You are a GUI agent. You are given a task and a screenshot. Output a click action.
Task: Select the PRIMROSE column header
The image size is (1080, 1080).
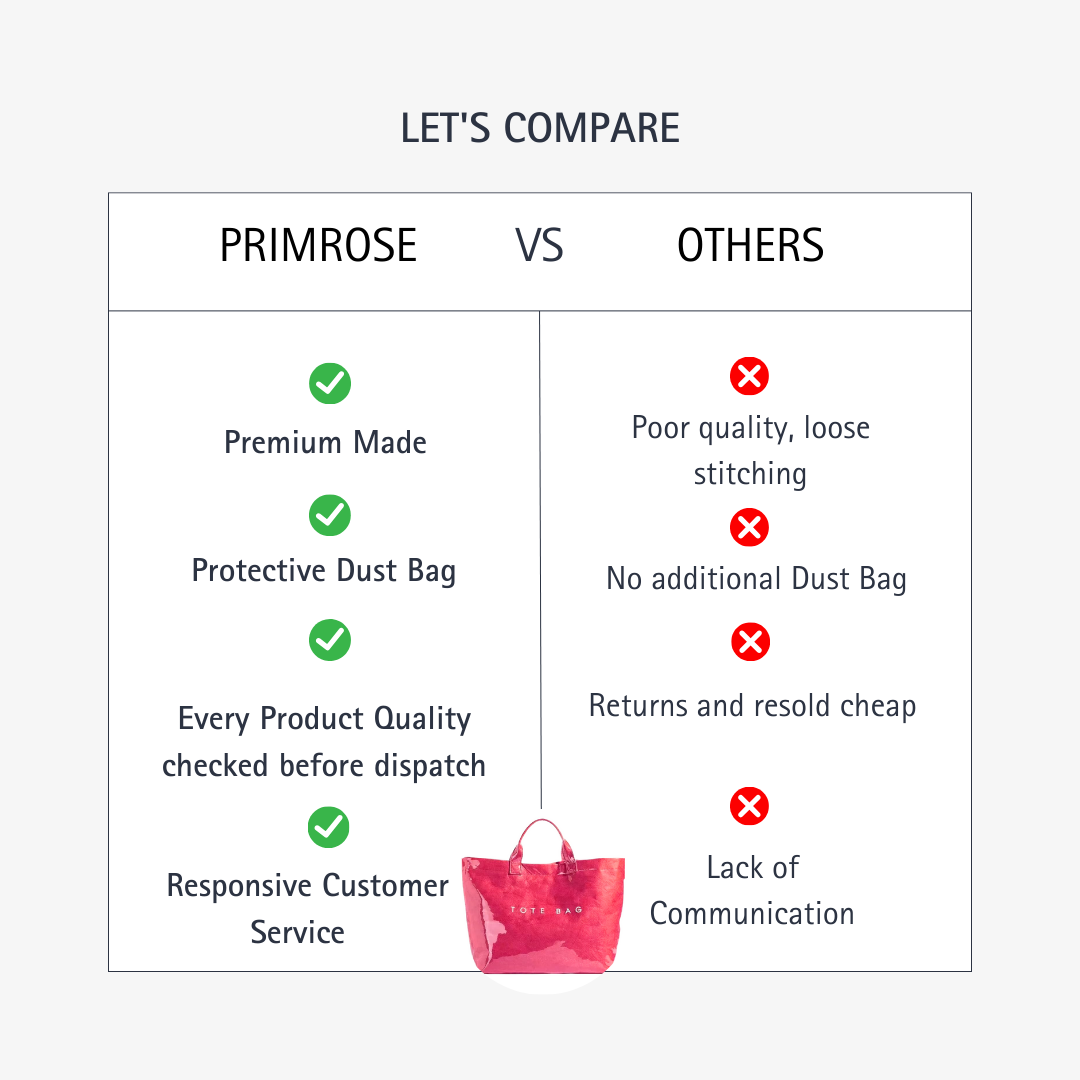point(318,246)
